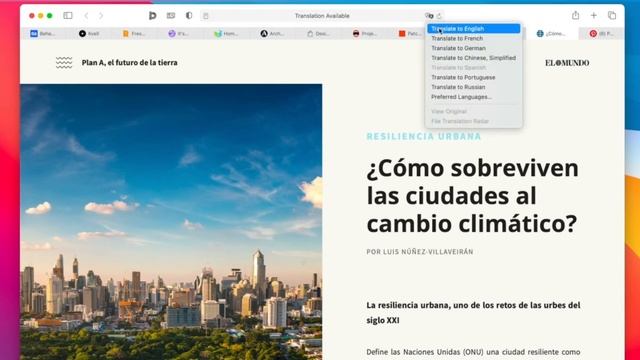Switch to the Arch… tab
640x360 pixels.
click(x=272, y=33)
